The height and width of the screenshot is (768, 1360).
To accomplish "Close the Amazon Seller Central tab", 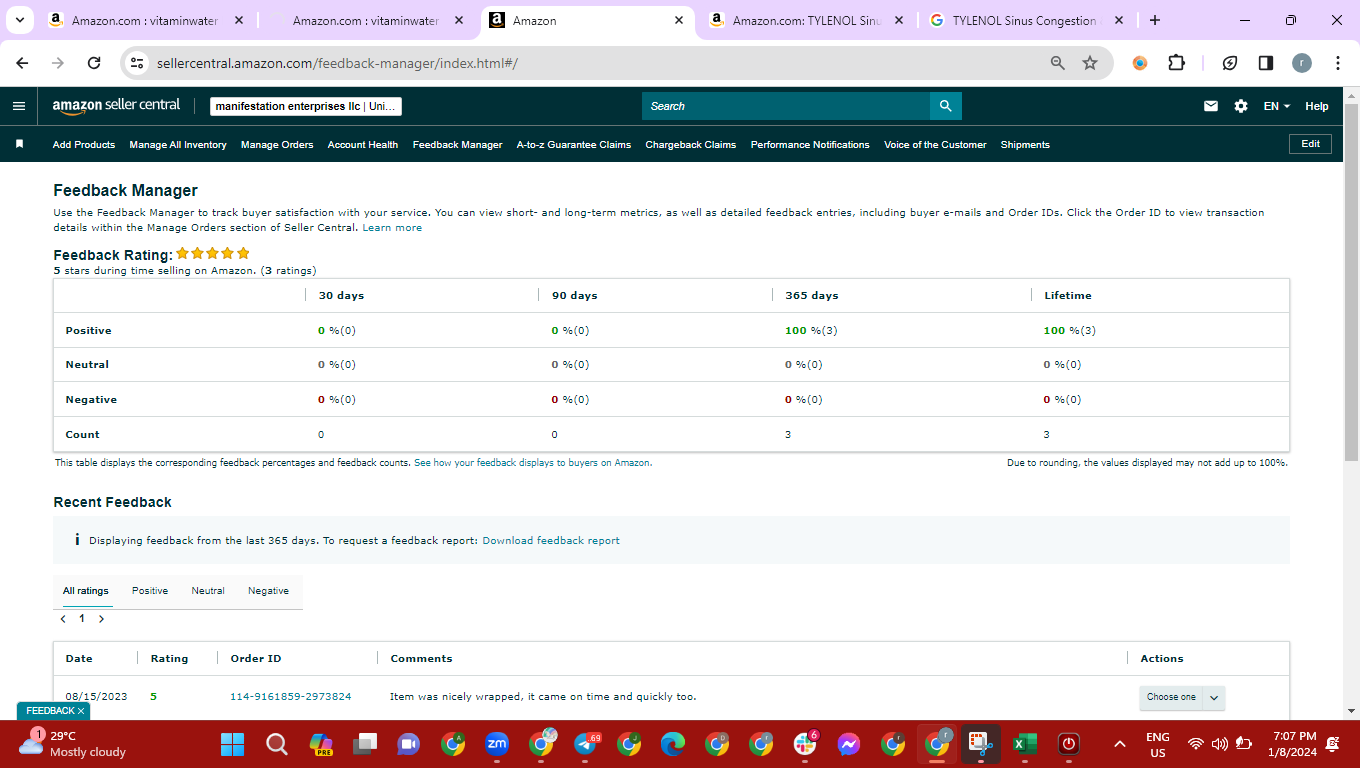I will tap(679, 20).
